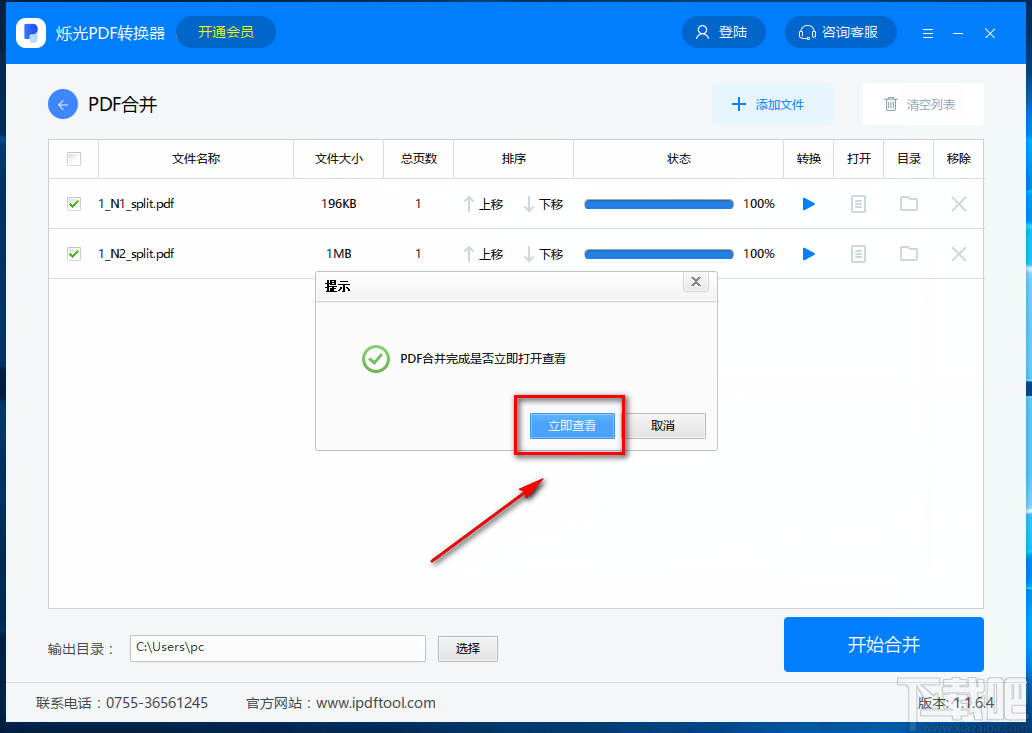Minimize the PDF converter window
Viewport: 1032px width, 733px height.
[x=958, y=34]
